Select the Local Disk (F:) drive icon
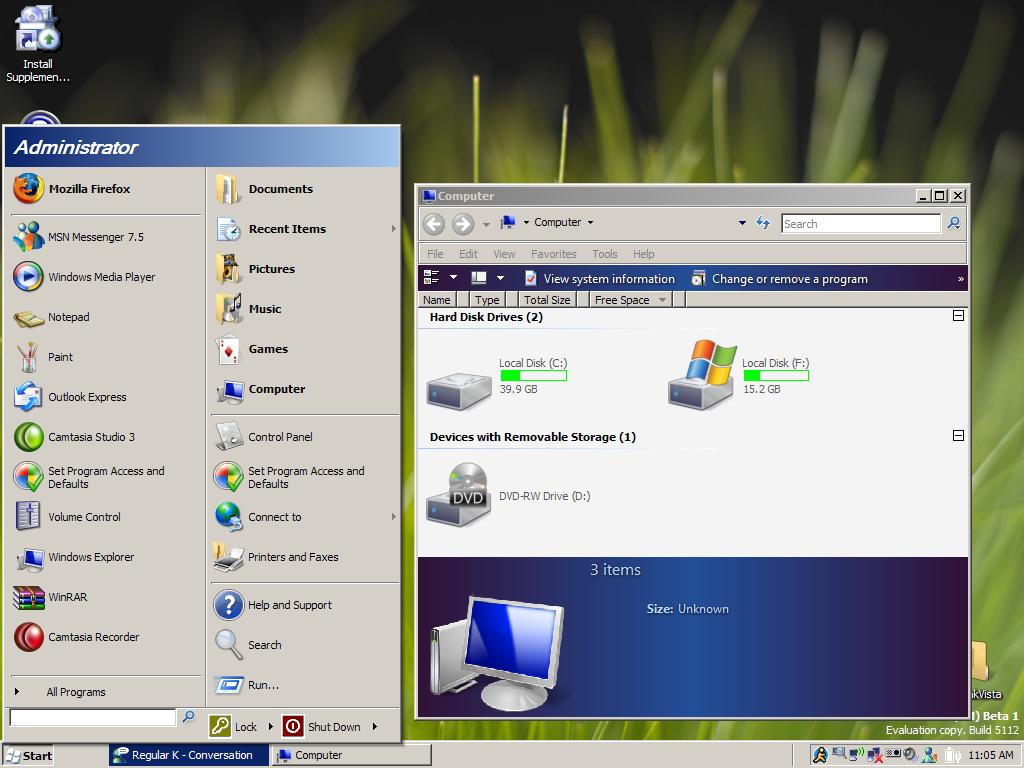 pos(702,376)
